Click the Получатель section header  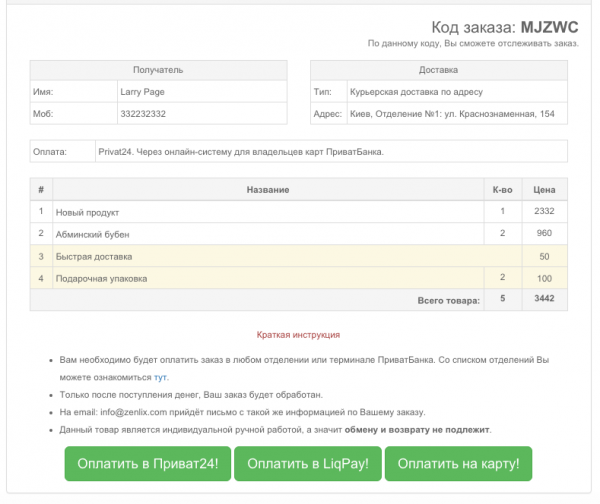coord(158,70)
